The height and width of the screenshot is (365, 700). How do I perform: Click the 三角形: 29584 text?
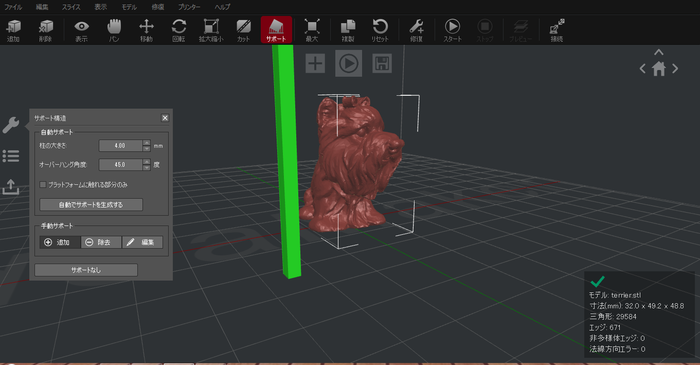[613, 316]
